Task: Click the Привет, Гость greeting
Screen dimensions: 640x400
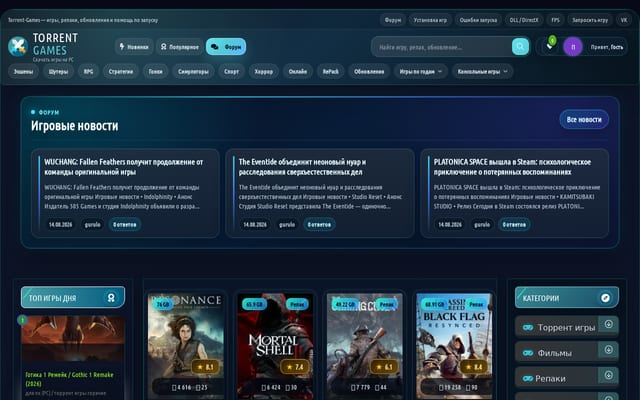Action: [x=607, y=47]
